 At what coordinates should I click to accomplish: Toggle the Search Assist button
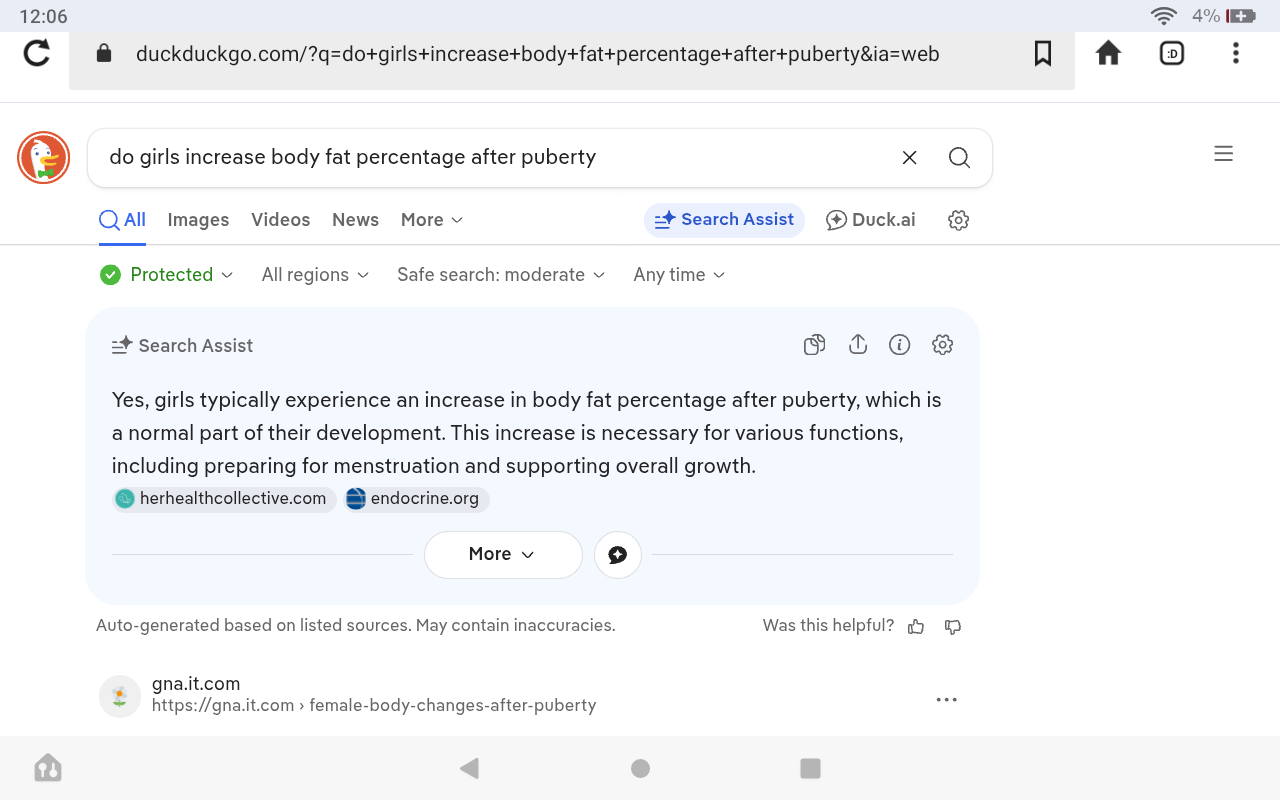(x=724, y=220)
